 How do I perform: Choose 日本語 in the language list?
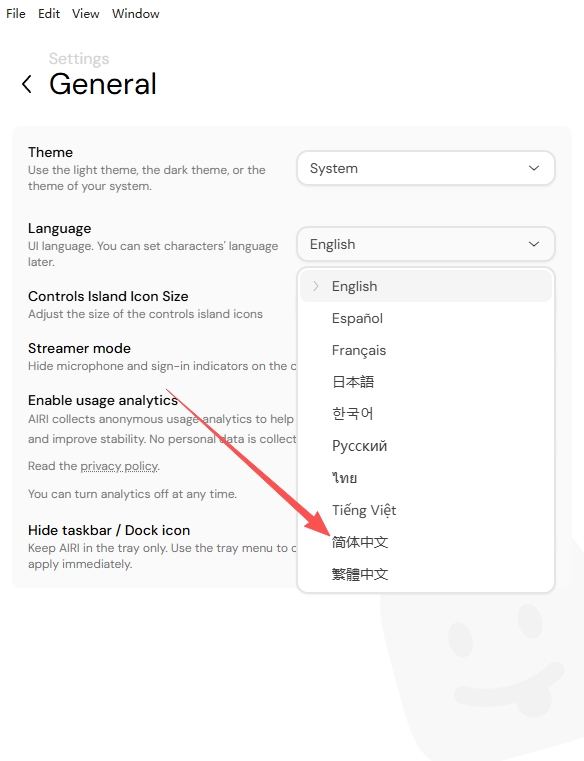point(426,382)
